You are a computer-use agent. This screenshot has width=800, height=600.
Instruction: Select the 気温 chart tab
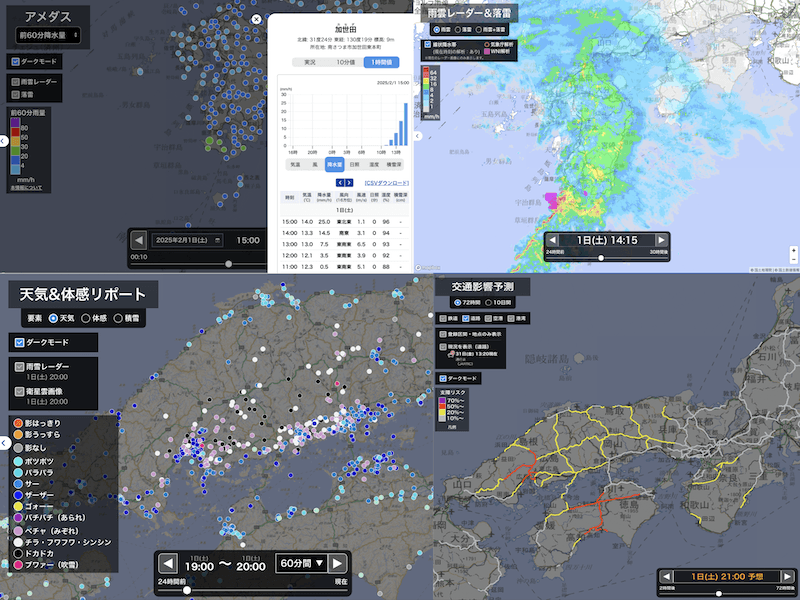coord(296,163)
